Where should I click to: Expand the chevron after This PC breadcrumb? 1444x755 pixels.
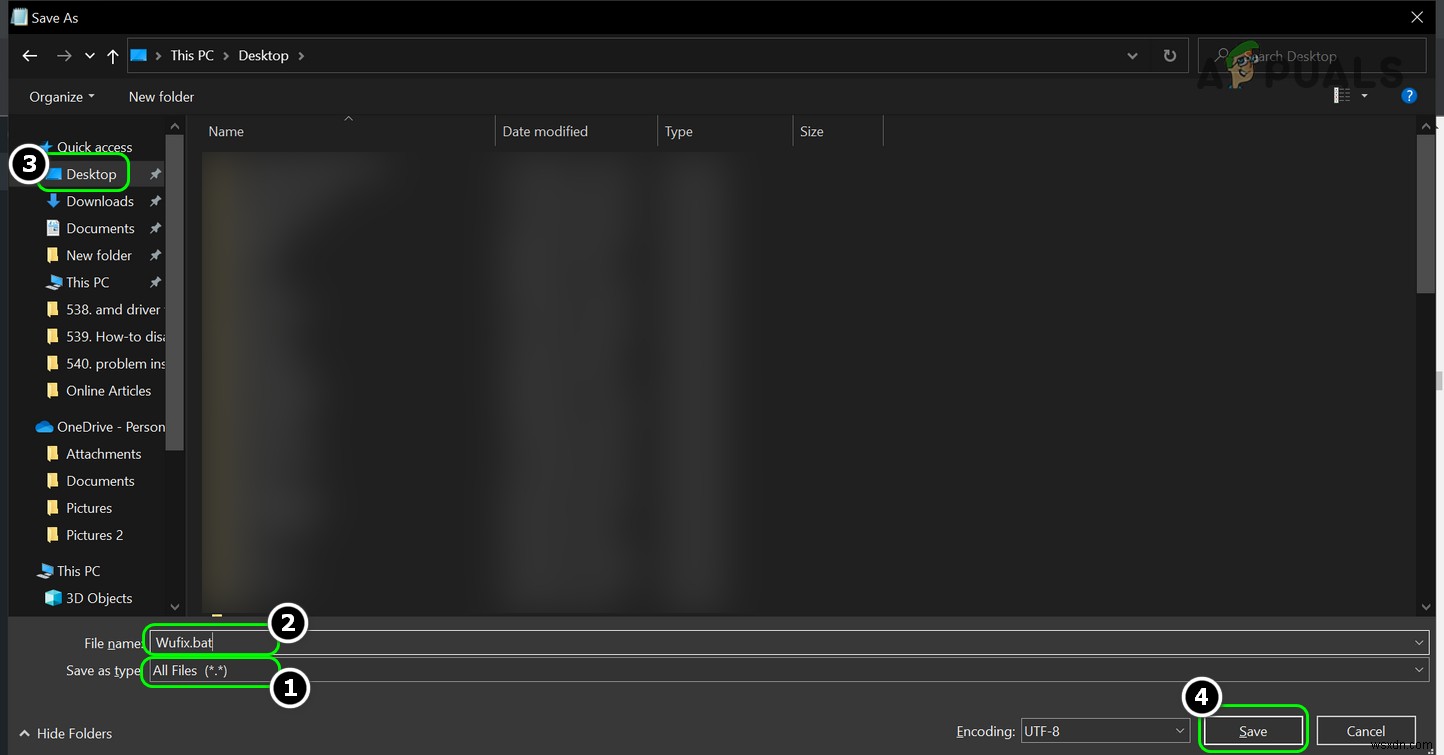[226, 56]
